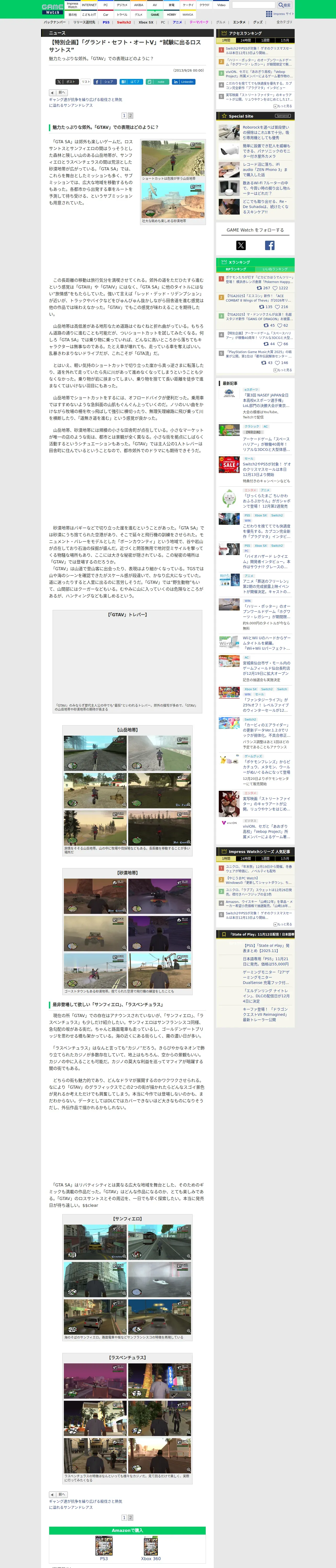Focus the site search text field
The image size is (336, 1568).
pos(254,5)
